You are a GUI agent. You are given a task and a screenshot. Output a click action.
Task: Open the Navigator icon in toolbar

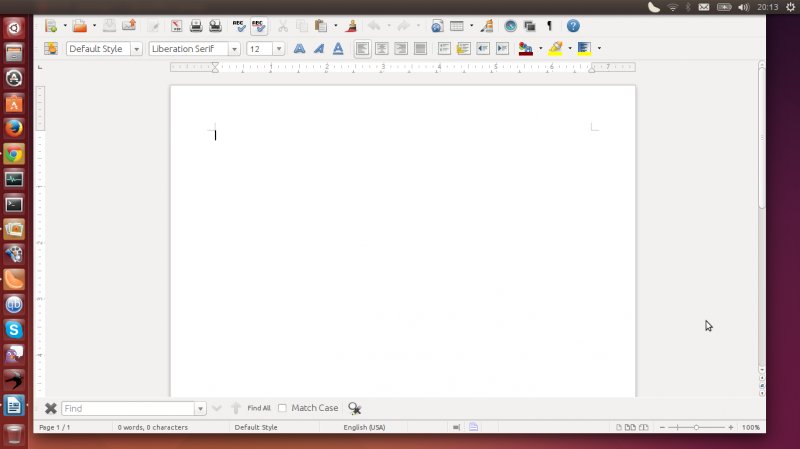coord(511,26)
